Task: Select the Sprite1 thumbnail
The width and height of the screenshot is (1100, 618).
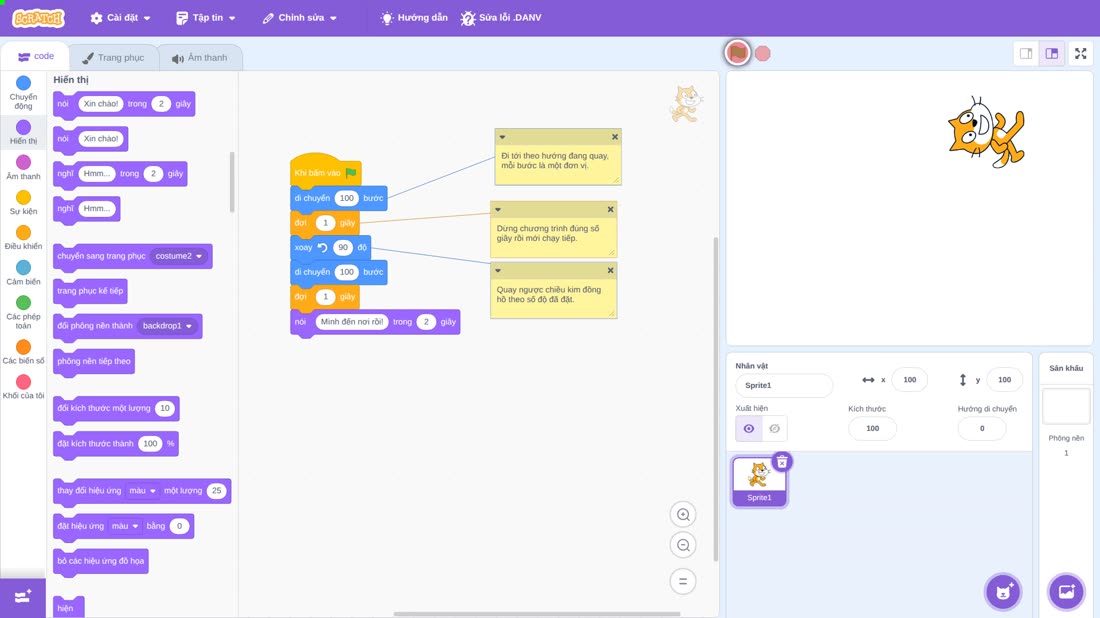Action: (x=759, y=481)
